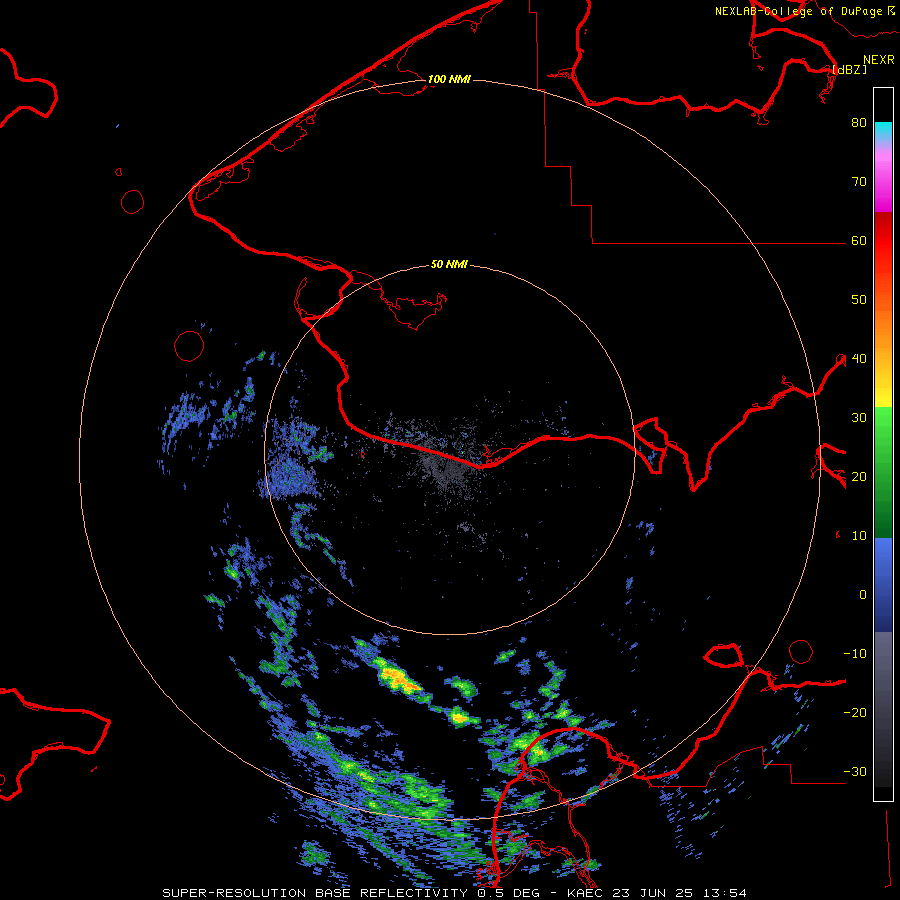Click the -20 value on dBZ scale
The width and height of the screenshot is (900, 900).
coord(855,712)
